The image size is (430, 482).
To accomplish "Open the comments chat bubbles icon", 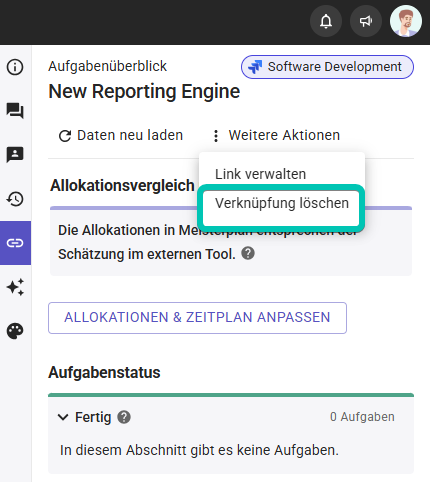I will tap(15, 111).
